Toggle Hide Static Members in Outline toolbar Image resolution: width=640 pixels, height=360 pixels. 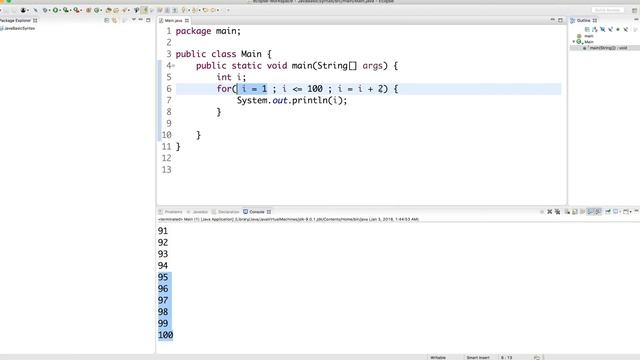click(610, 29)
